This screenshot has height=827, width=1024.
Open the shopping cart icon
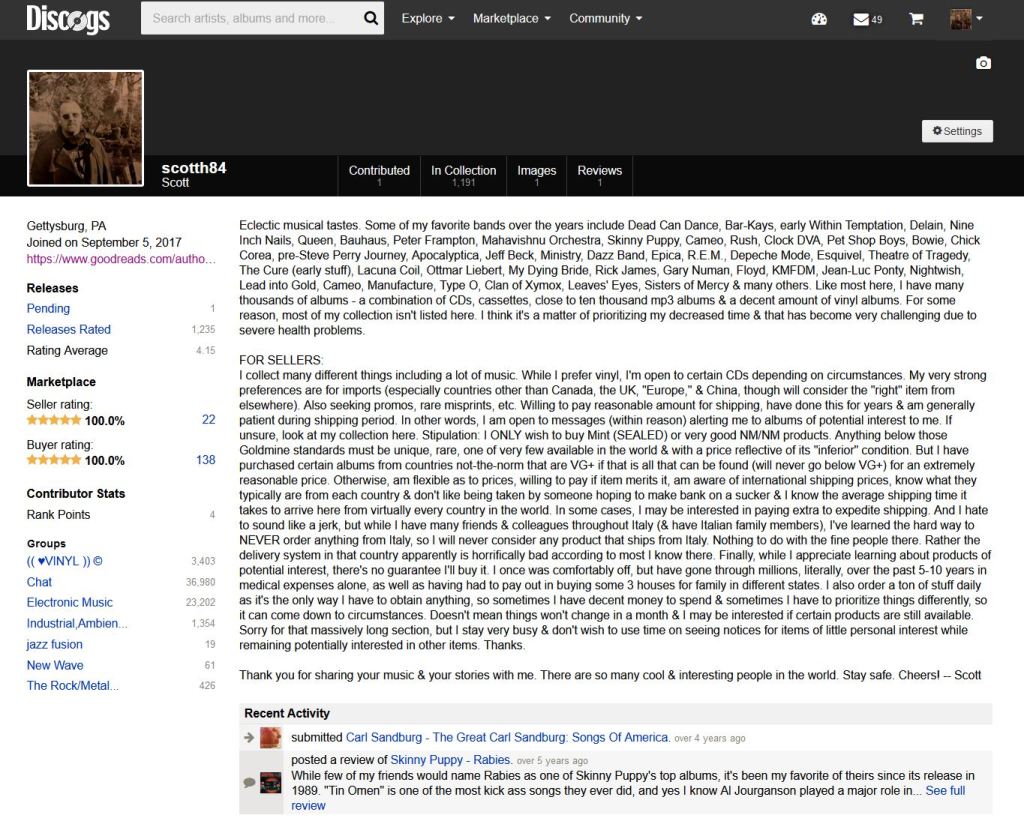915,18
